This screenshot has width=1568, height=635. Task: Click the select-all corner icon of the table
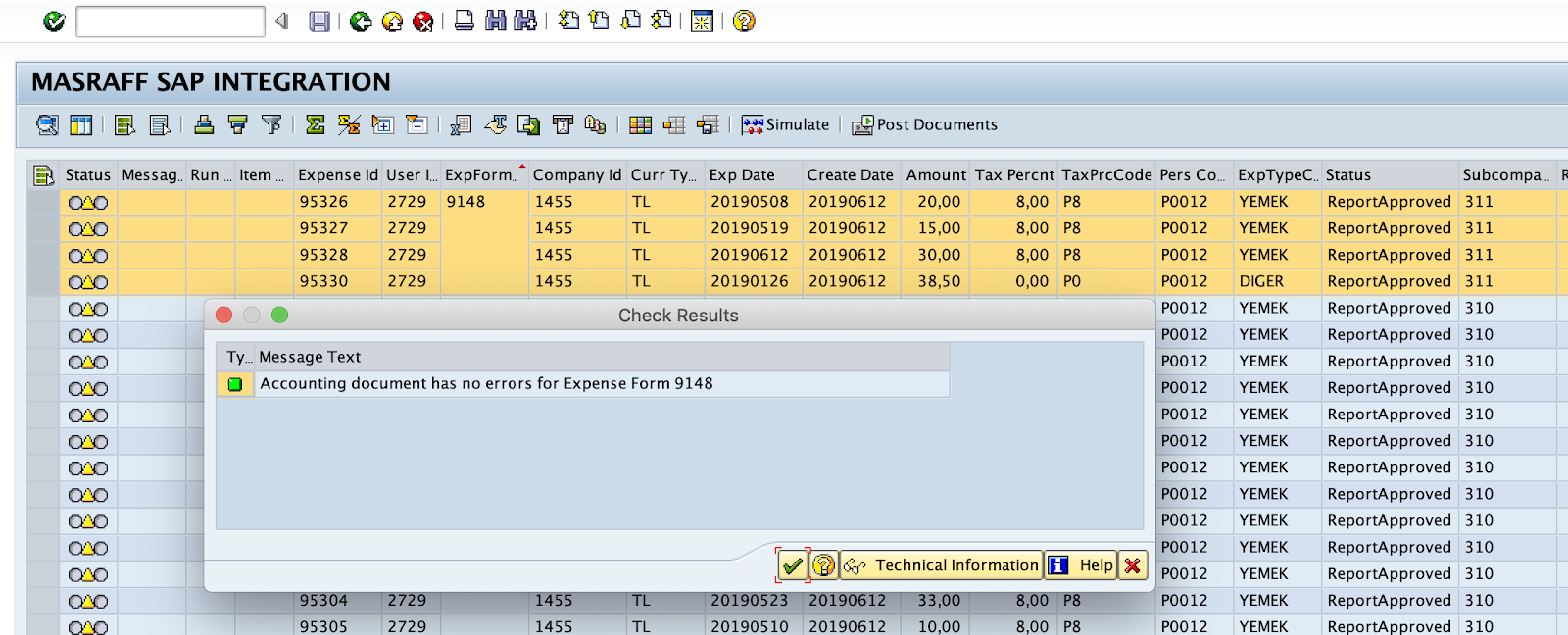point(43,175)
